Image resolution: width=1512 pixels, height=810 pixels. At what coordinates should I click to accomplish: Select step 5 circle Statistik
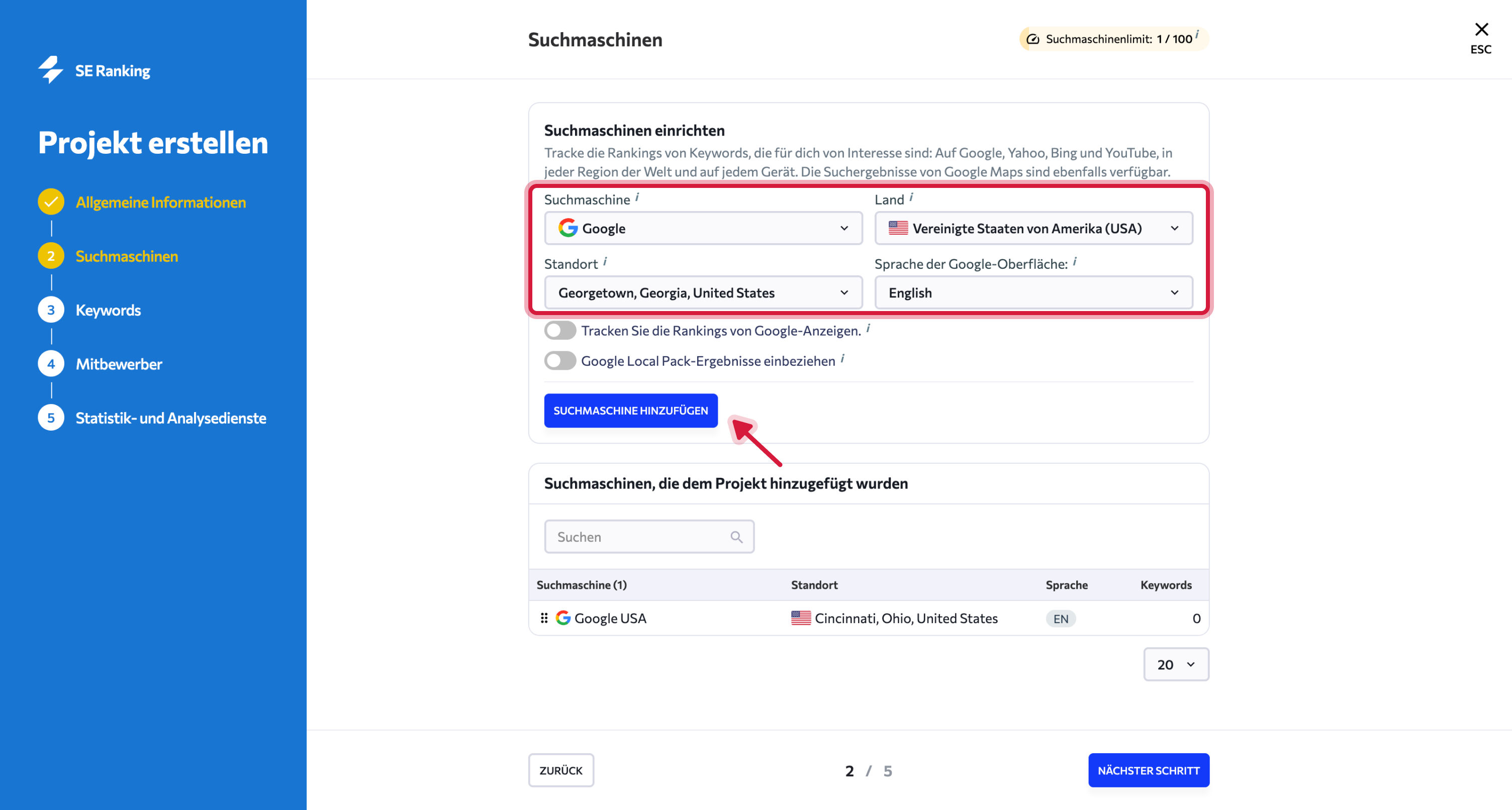click(51, 418)
